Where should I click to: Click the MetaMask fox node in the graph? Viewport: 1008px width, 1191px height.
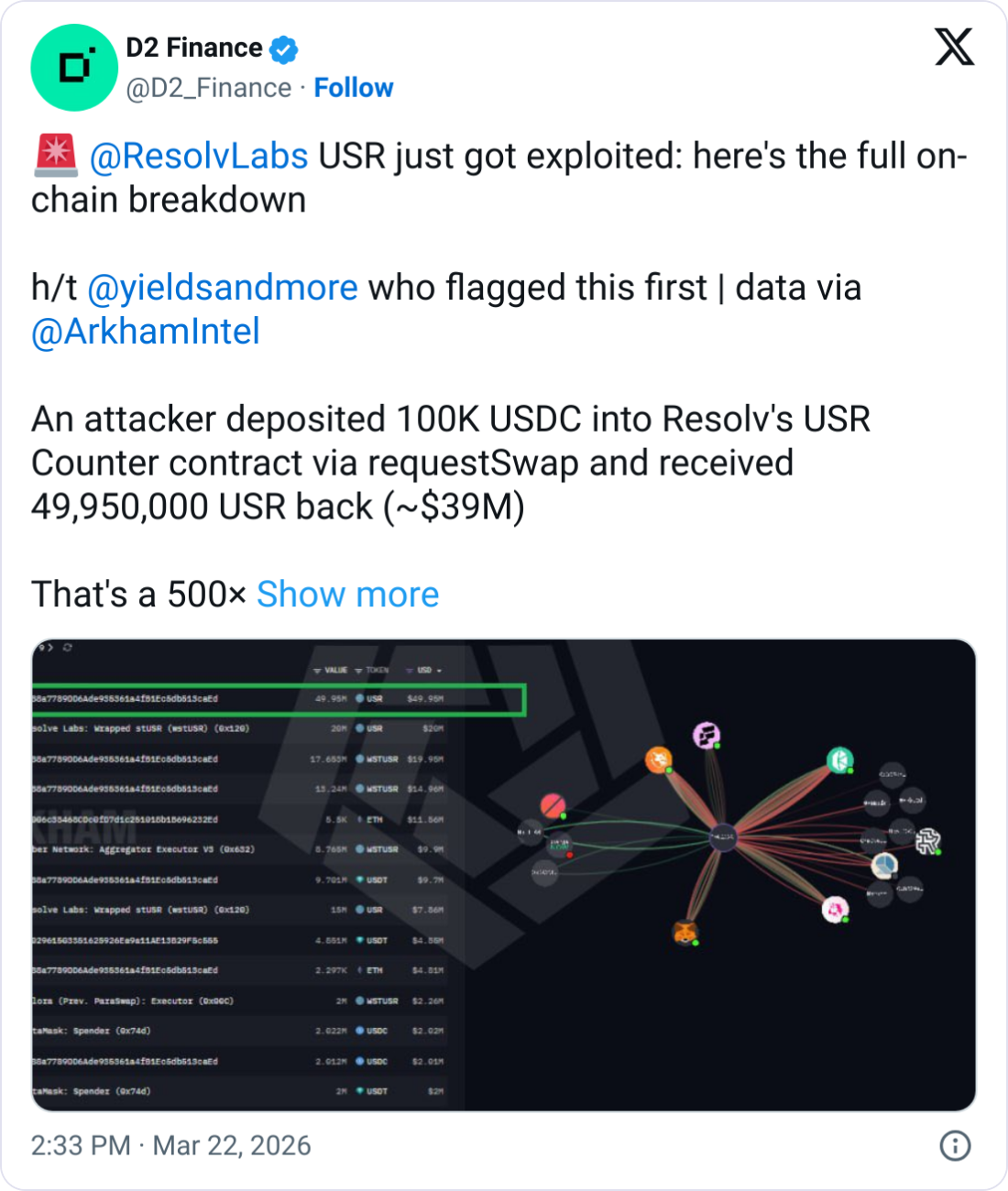click(x=685, y=931)
